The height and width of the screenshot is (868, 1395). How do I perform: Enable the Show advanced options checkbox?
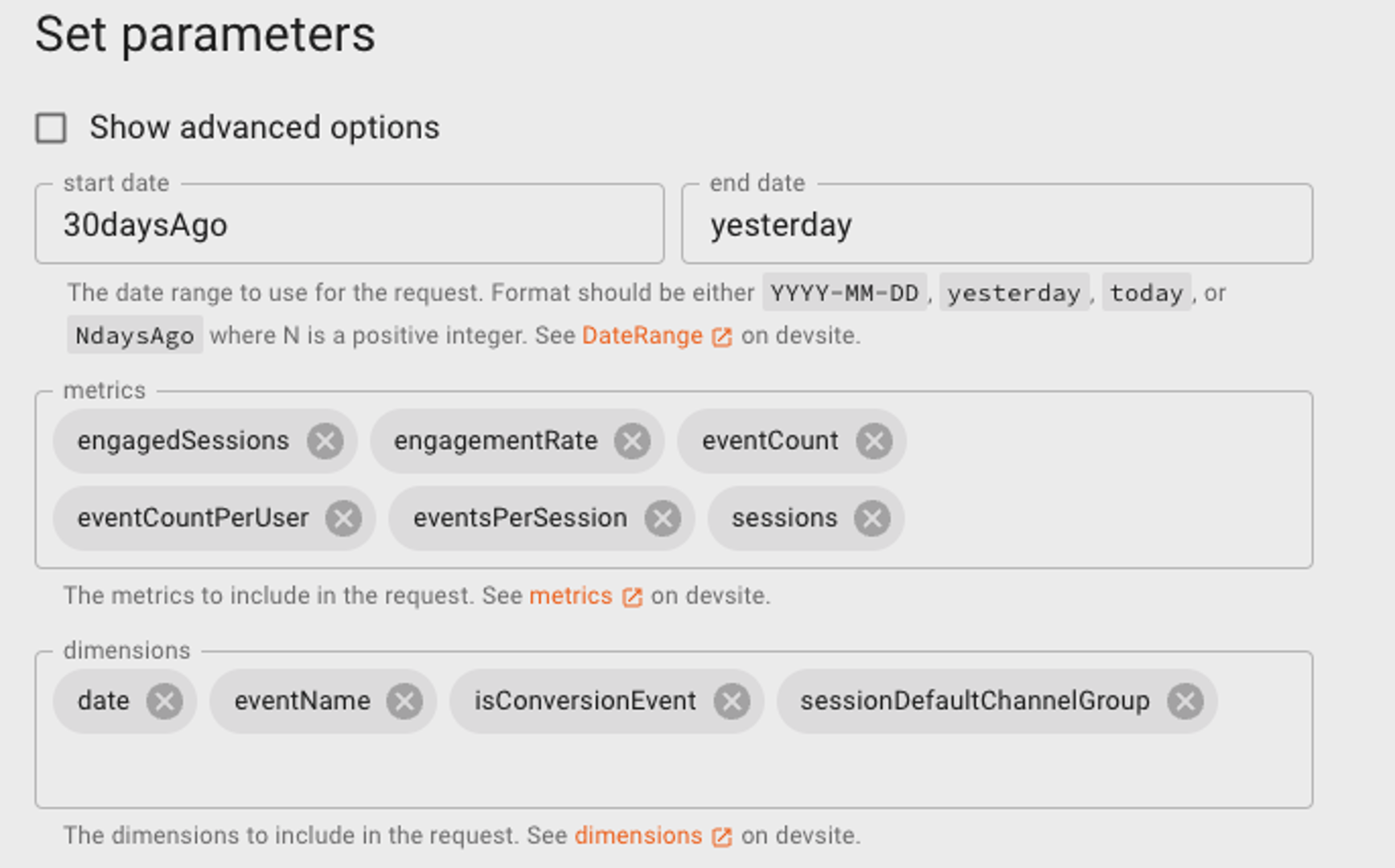click(51, 128)
